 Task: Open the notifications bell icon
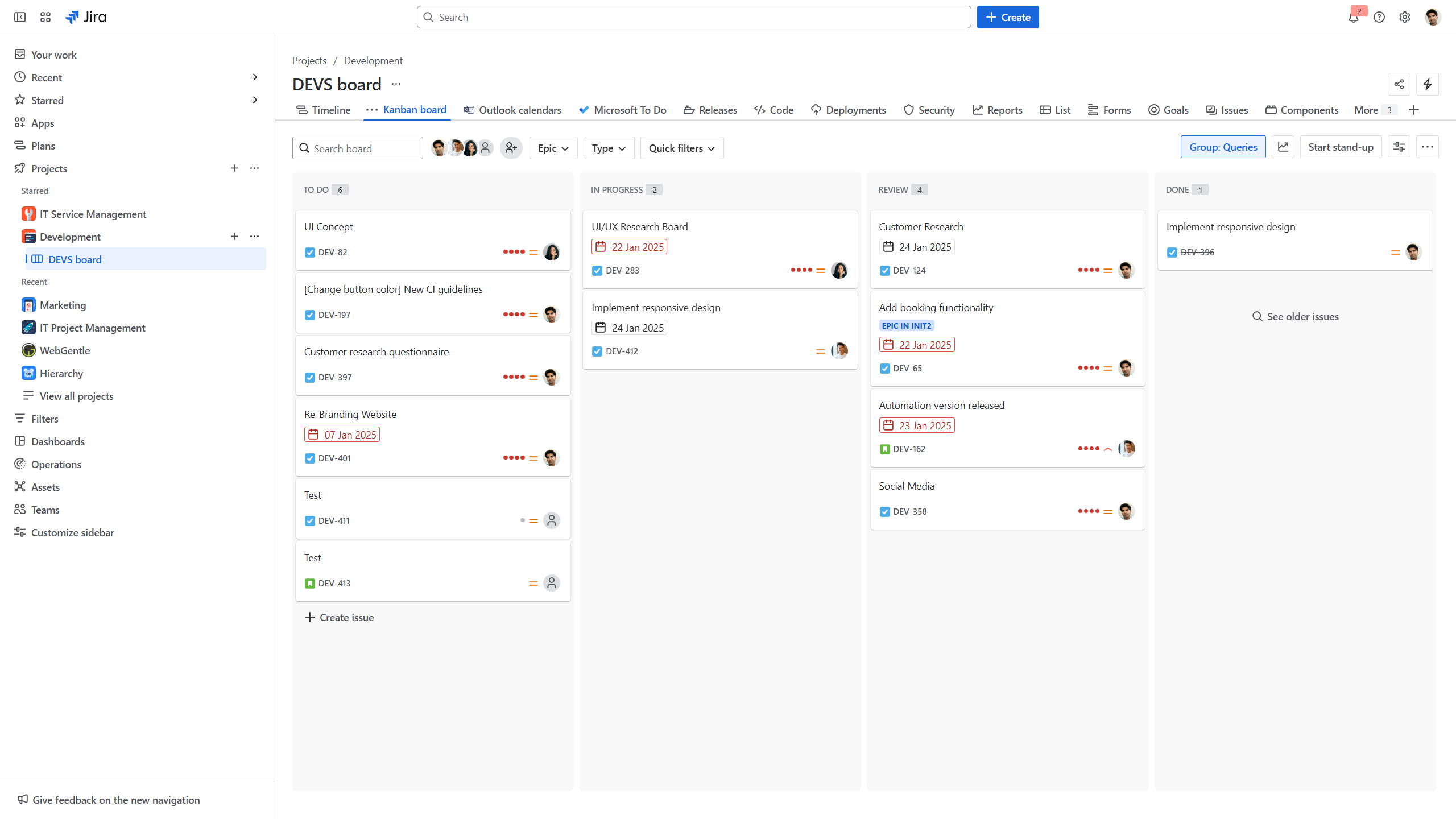(x=1353, y=18)
